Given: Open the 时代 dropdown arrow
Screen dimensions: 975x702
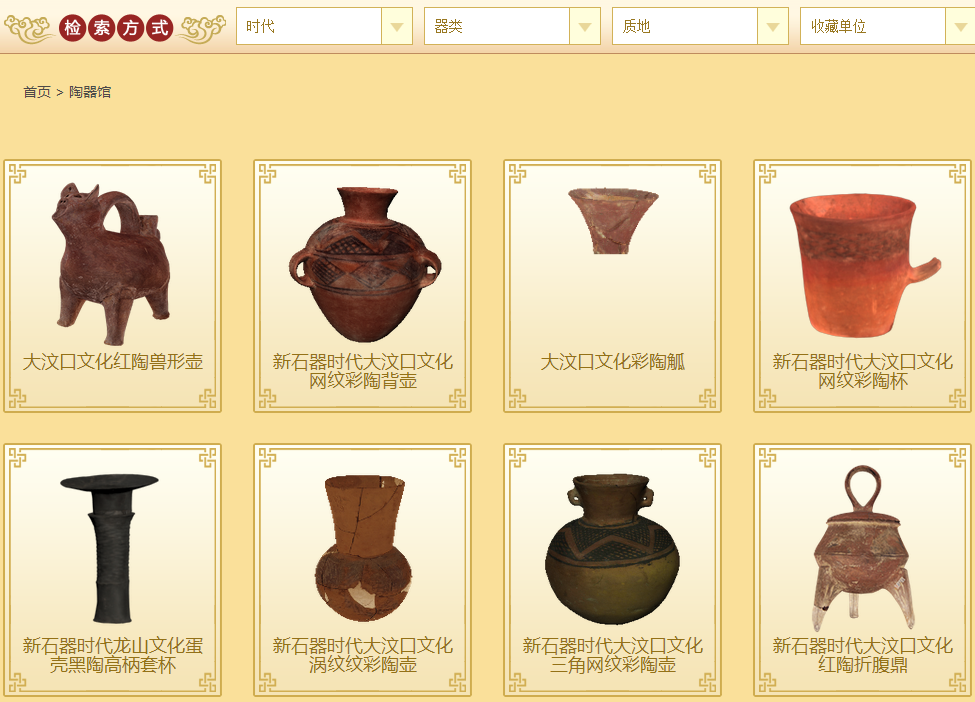Looking at the screenshot, I should [397, 26].
